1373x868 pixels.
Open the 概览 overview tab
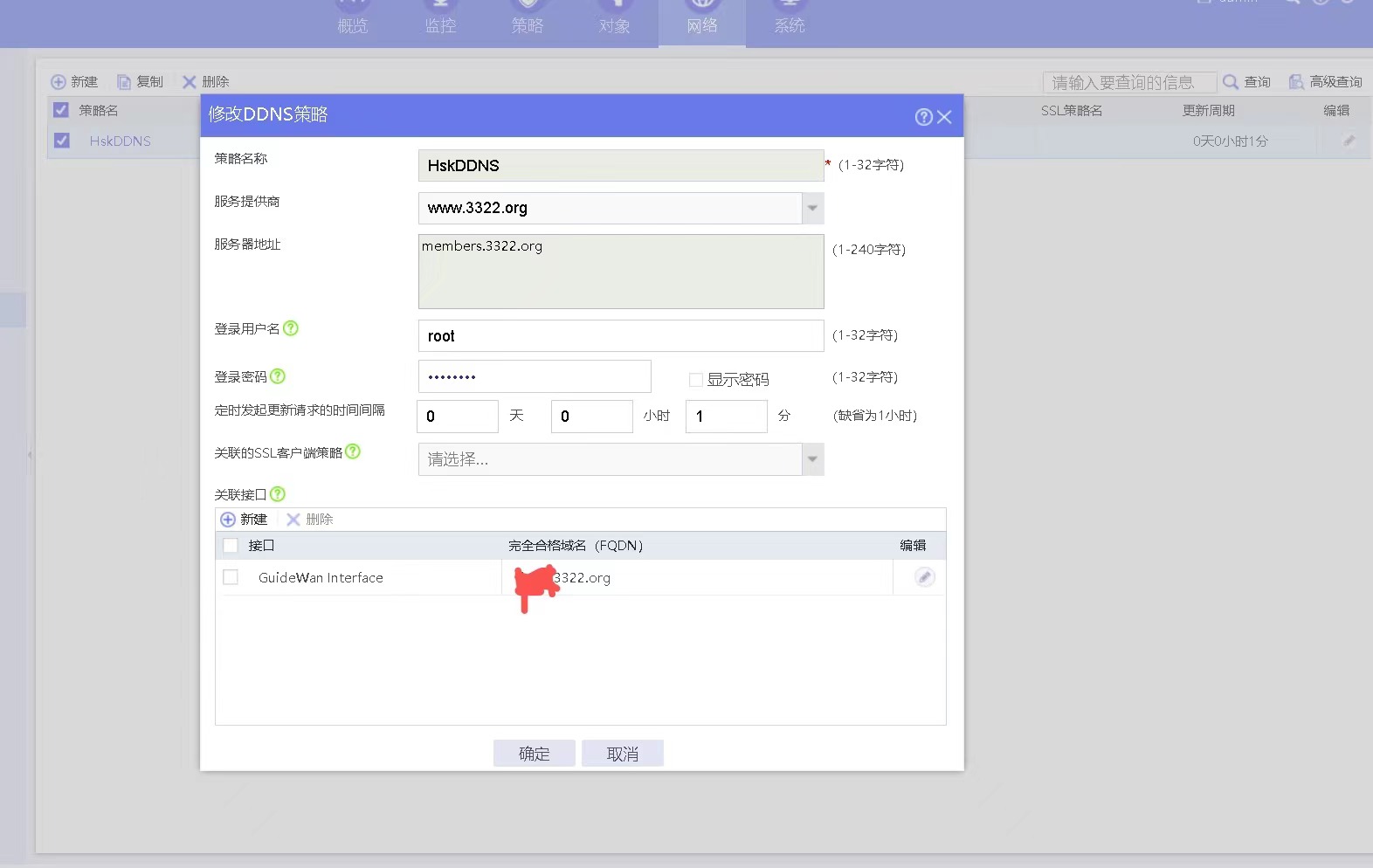click(353, 24)
